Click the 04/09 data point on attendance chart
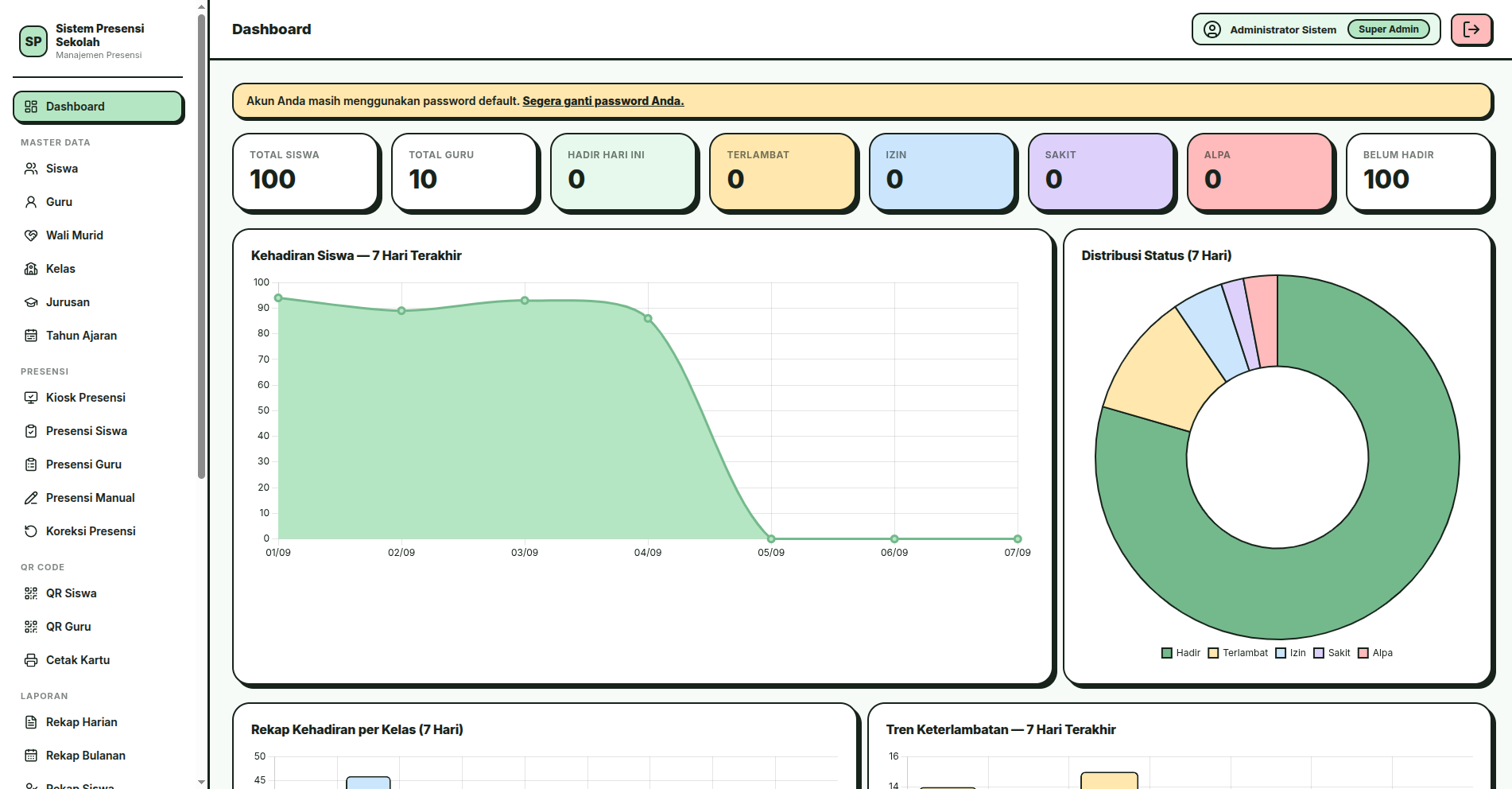Viewport: 1512px width, 789px height. (648, 319)
